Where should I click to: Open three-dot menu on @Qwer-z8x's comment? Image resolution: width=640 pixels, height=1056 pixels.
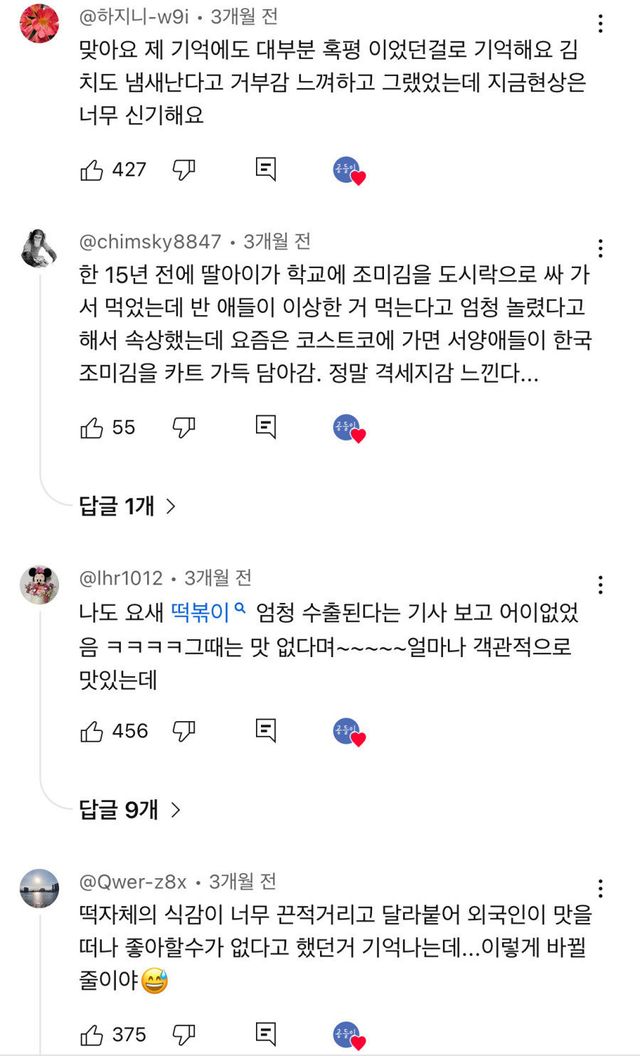coord(600,888)
